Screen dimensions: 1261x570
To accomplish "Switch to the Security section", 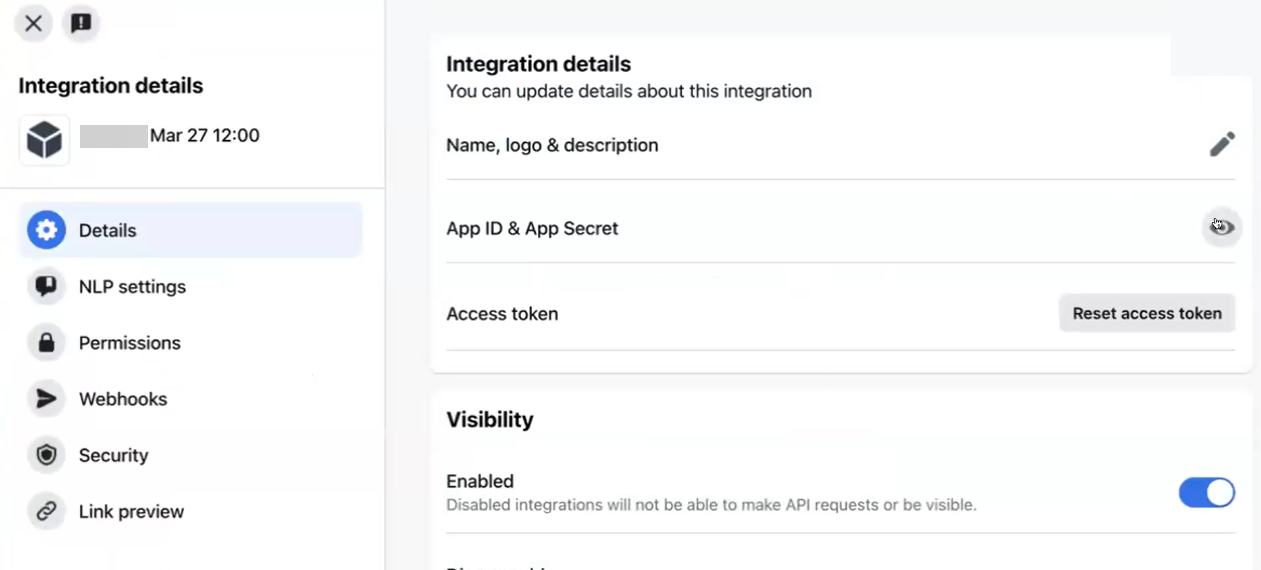I will click(113, 455).
